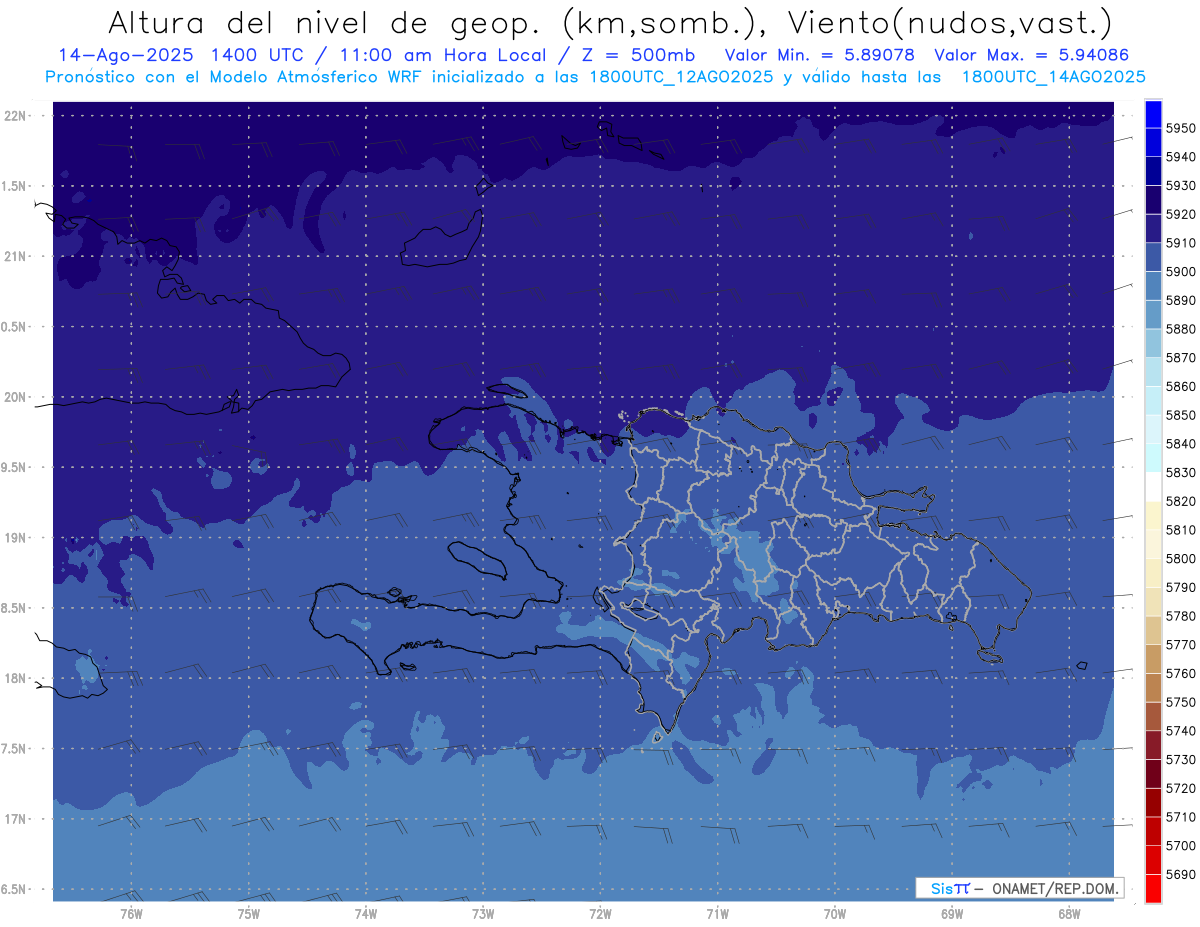Click the '75W' longitude label

(248, 914)
